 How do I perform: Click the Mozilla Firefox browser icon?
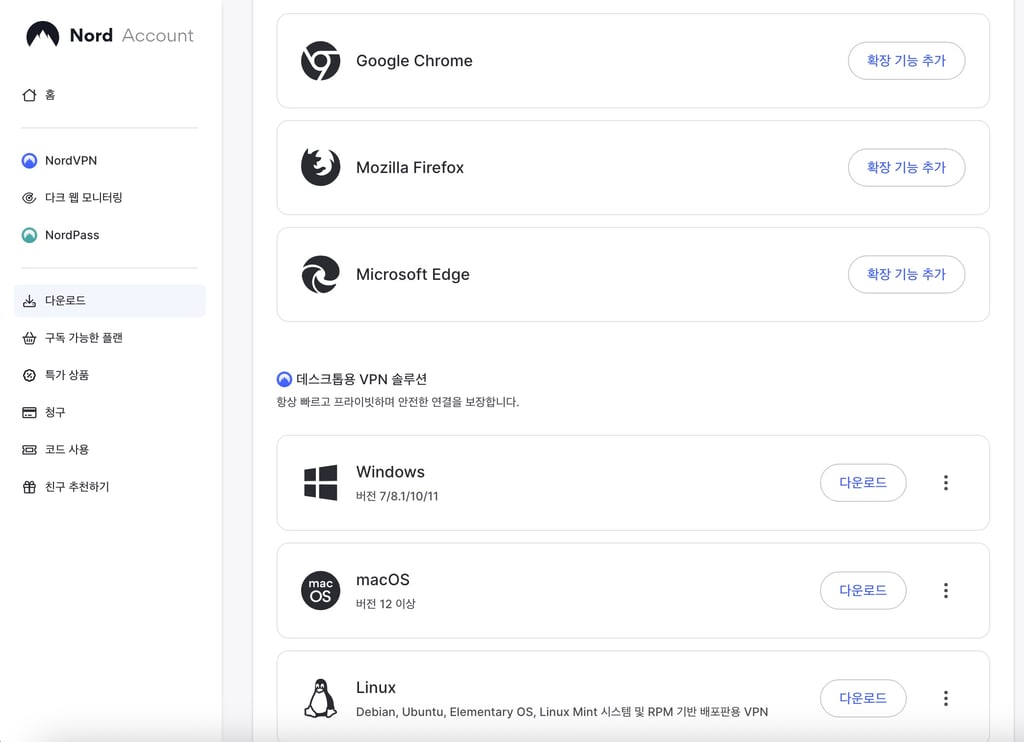click(321, 167)
